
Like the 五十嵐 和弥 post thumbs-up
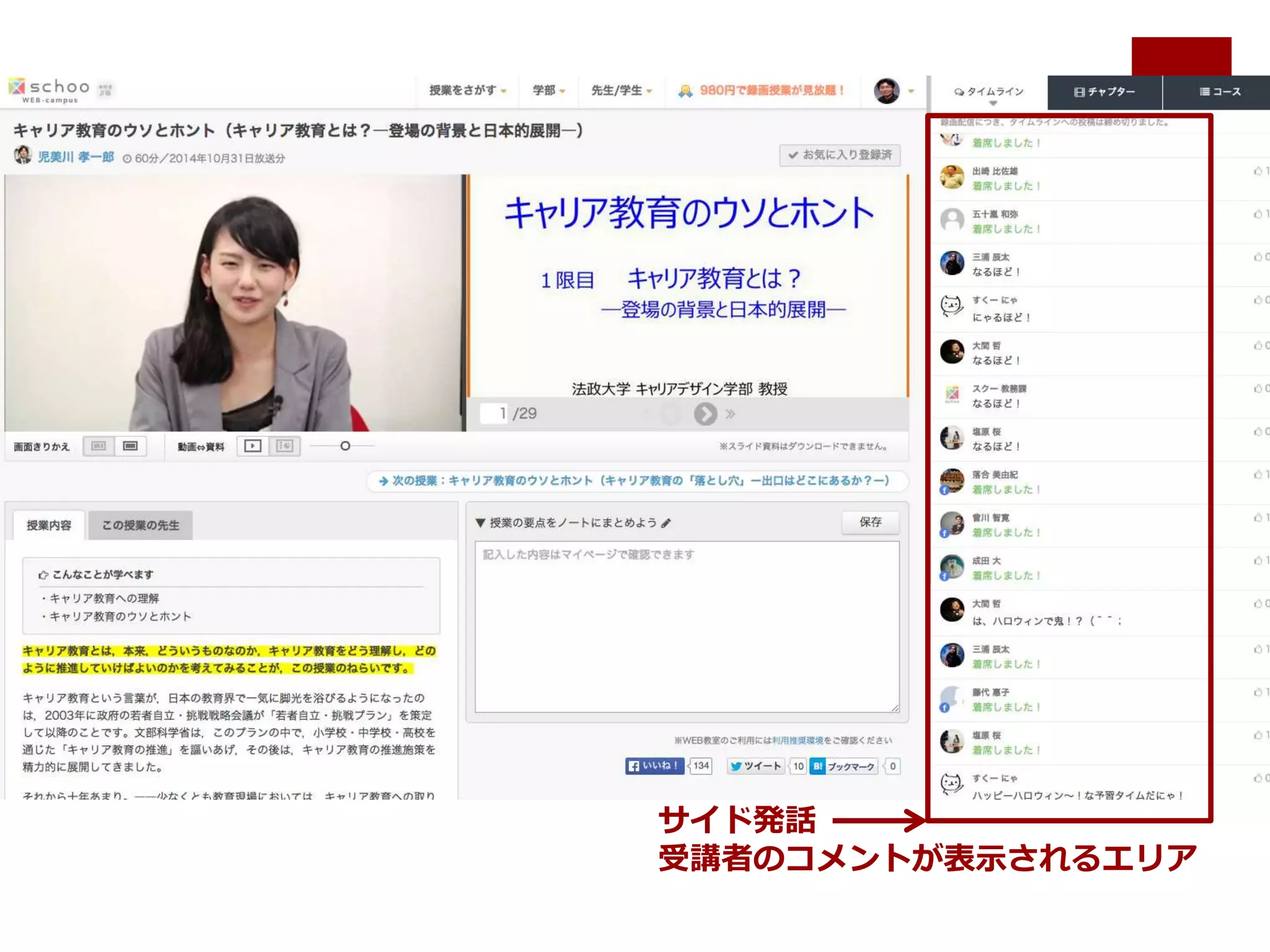1258,214
